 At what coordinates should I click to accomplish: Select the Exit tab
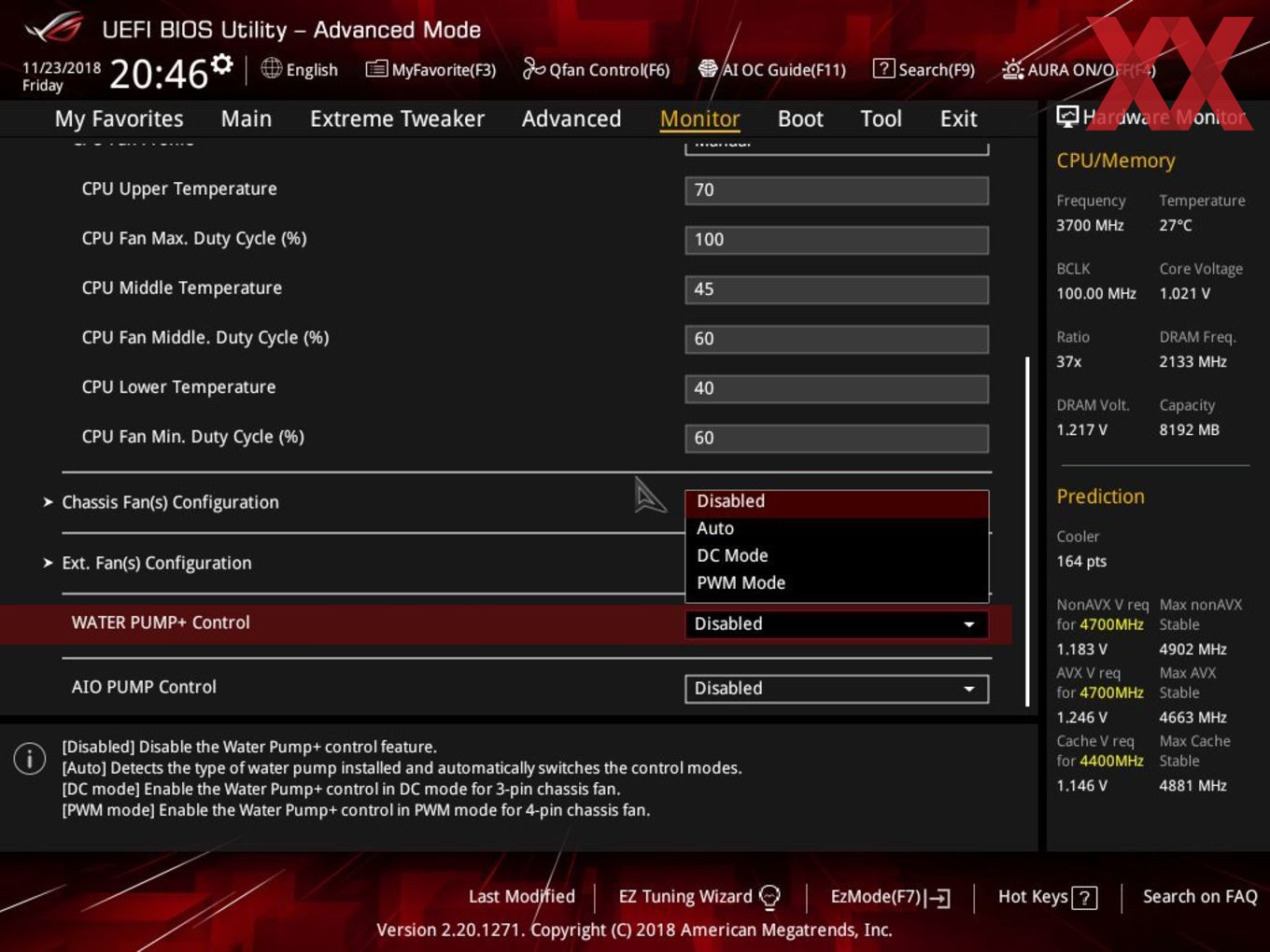tap(958, 119)
